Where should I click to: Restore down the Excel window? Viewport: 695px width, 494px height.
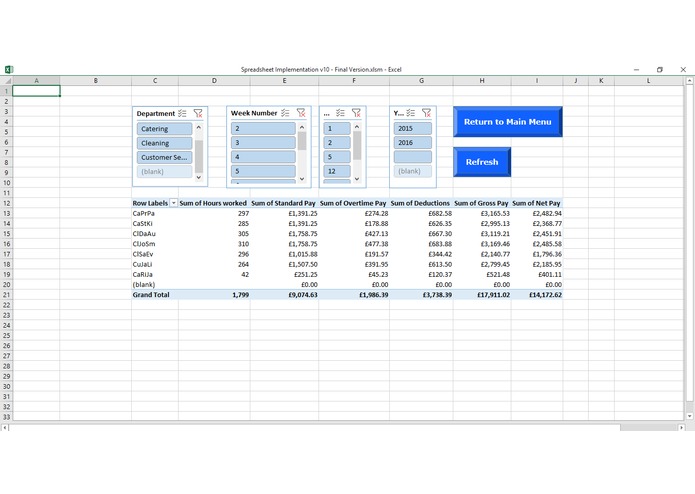click(660, 70)
